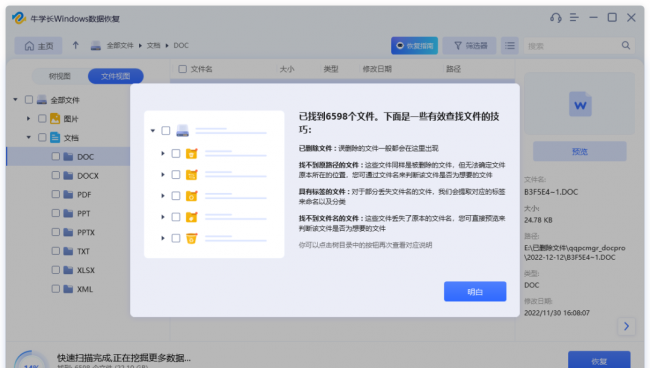Click the app logo icon in title bar
This screenshot has width=650, height=368.
(x=19, y=18)
